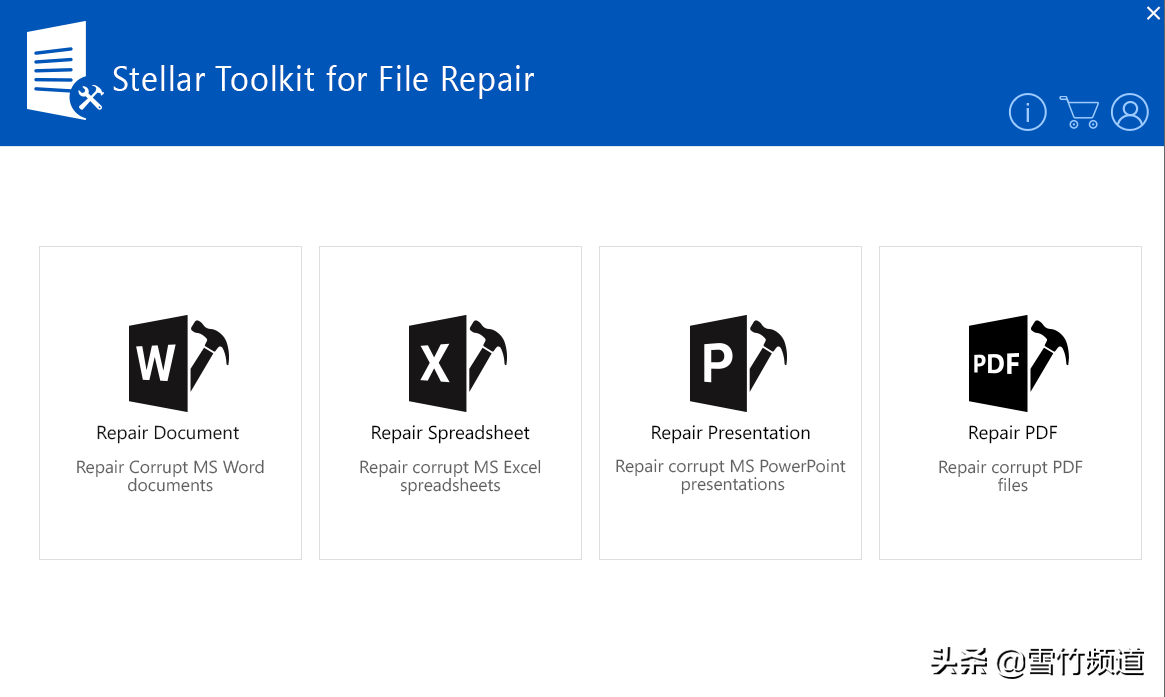Click the PowerPoint repair hammer icon
This screenshot has width=1165, height=697.
coord(737,363)
